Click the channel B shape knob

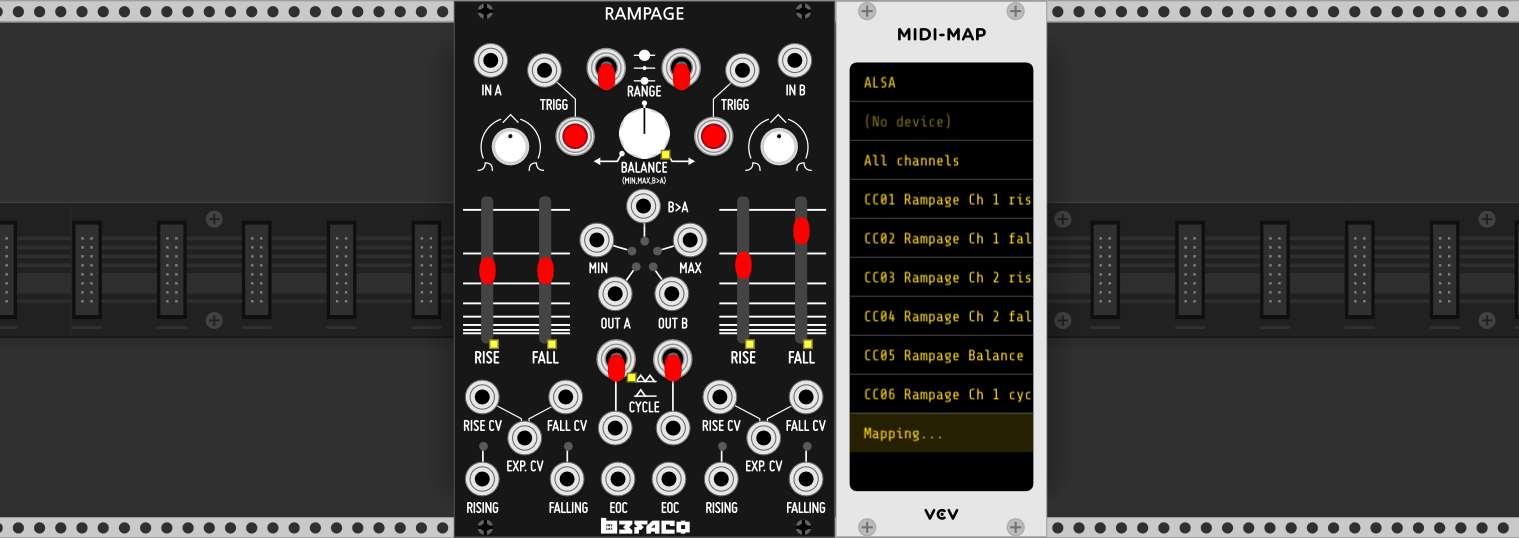(x=778, y=147)
